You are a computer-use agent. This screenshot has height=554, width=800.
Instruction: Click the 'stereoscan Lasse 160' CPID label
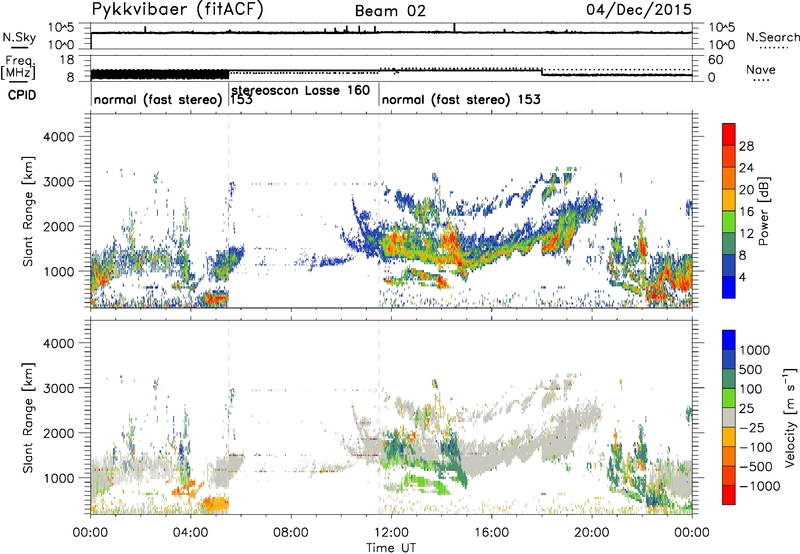pyautogui.click(x=301, y=90)
